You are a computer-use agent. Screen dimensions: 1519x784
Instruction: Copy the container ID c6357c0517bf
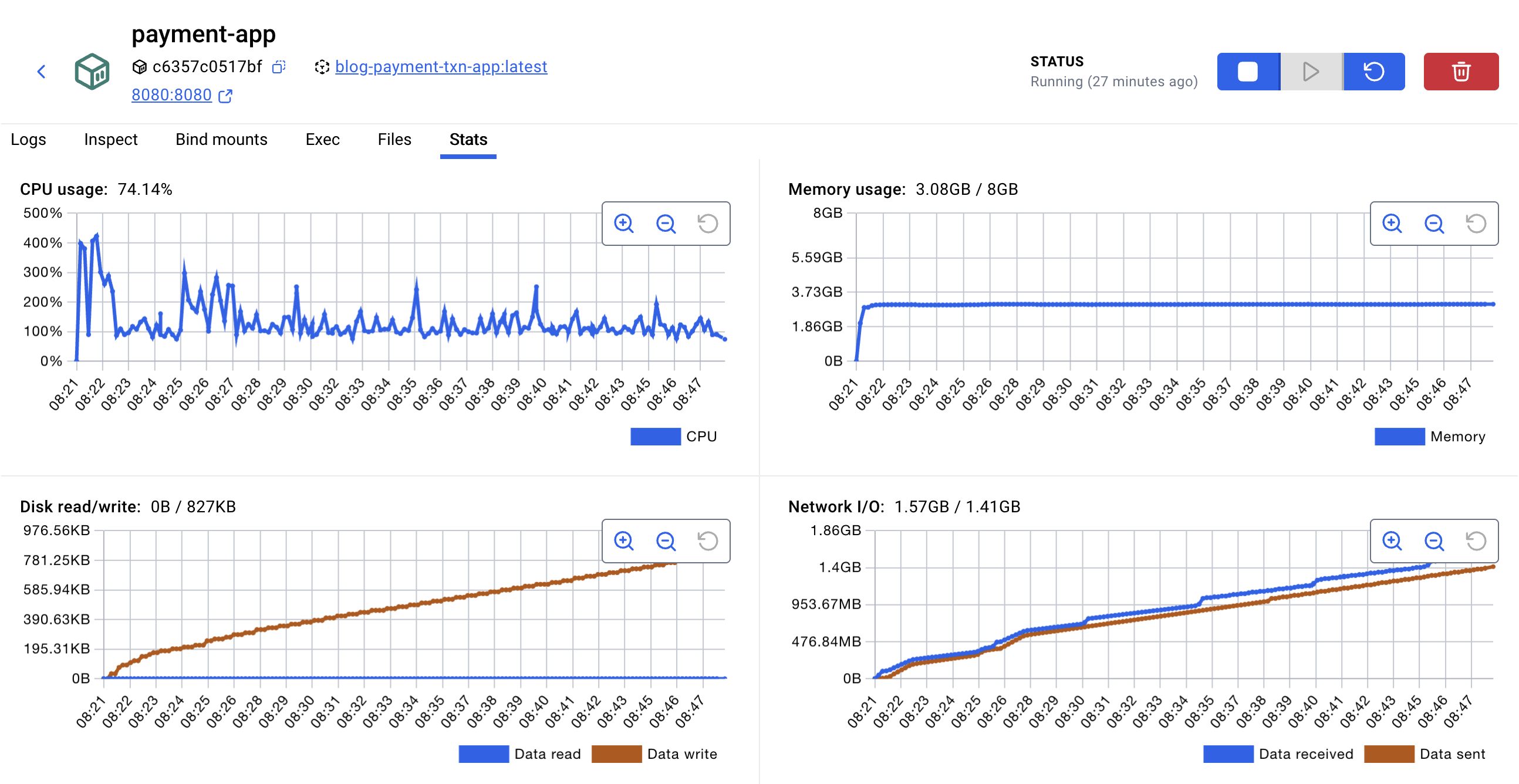pos(278,67)
